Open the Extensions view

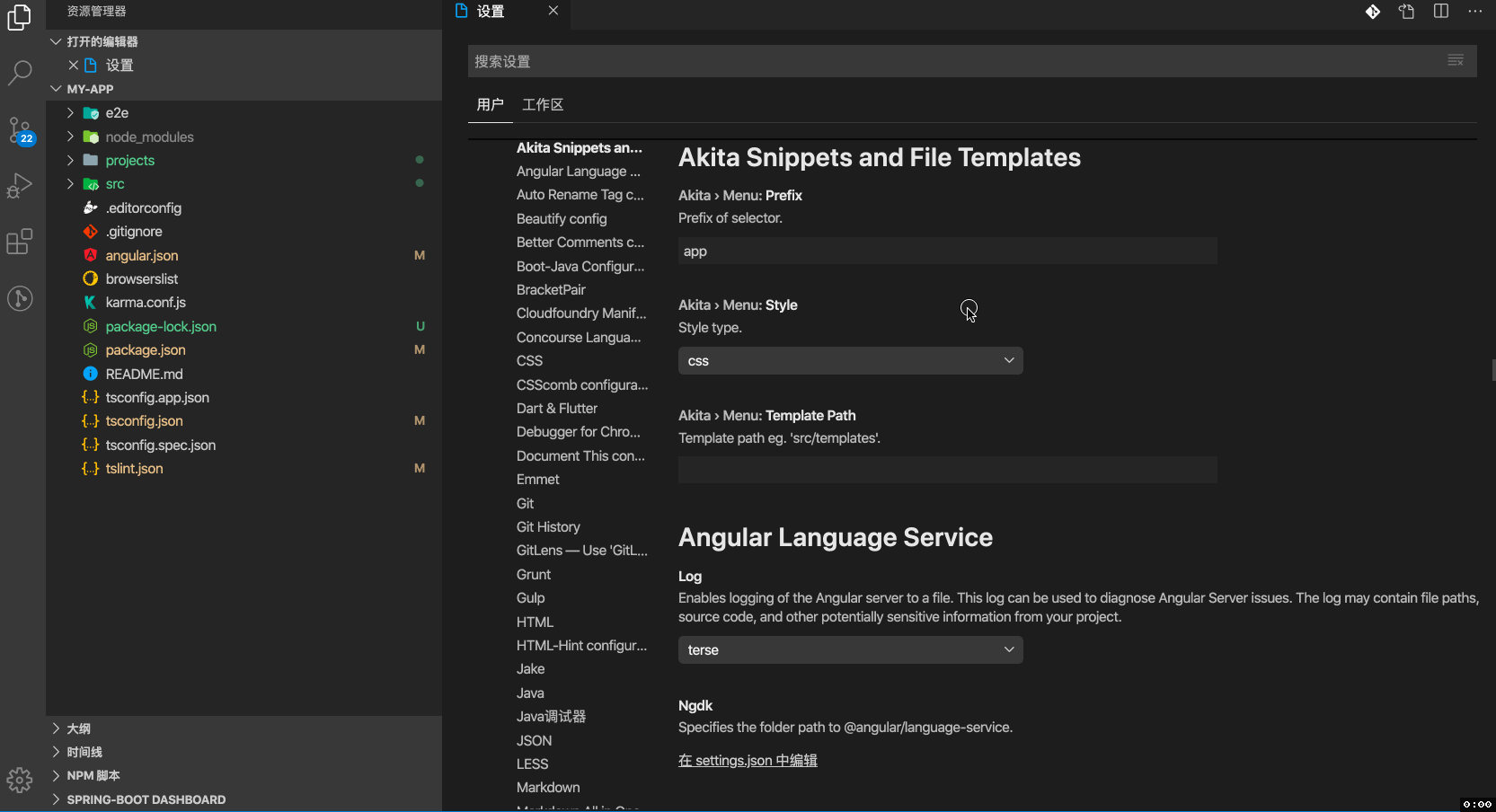click(20, 241)
